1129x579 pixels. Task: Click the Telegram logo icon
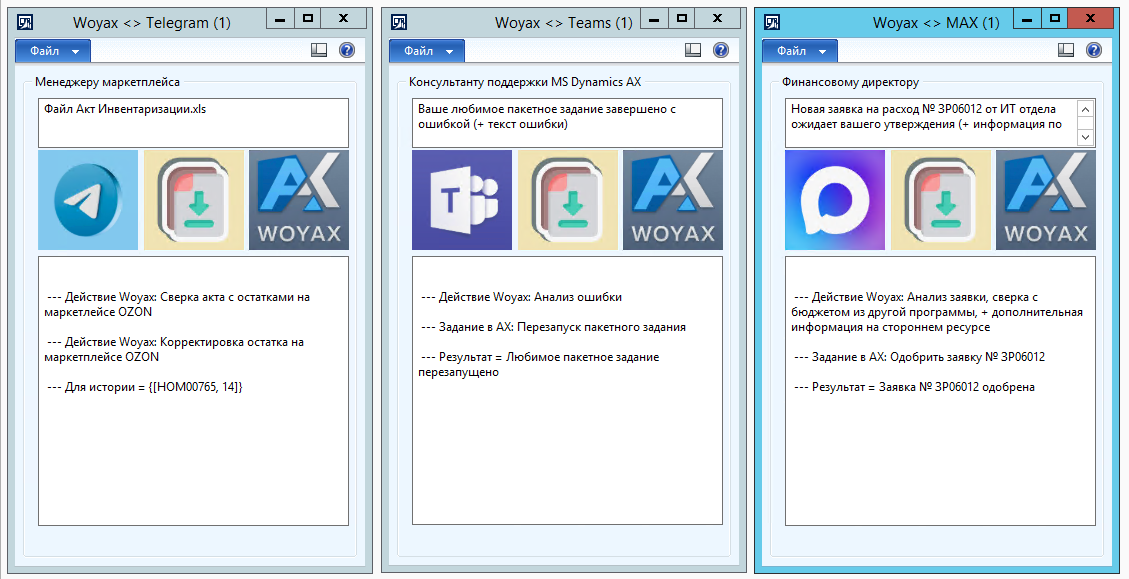coord(88,200)
